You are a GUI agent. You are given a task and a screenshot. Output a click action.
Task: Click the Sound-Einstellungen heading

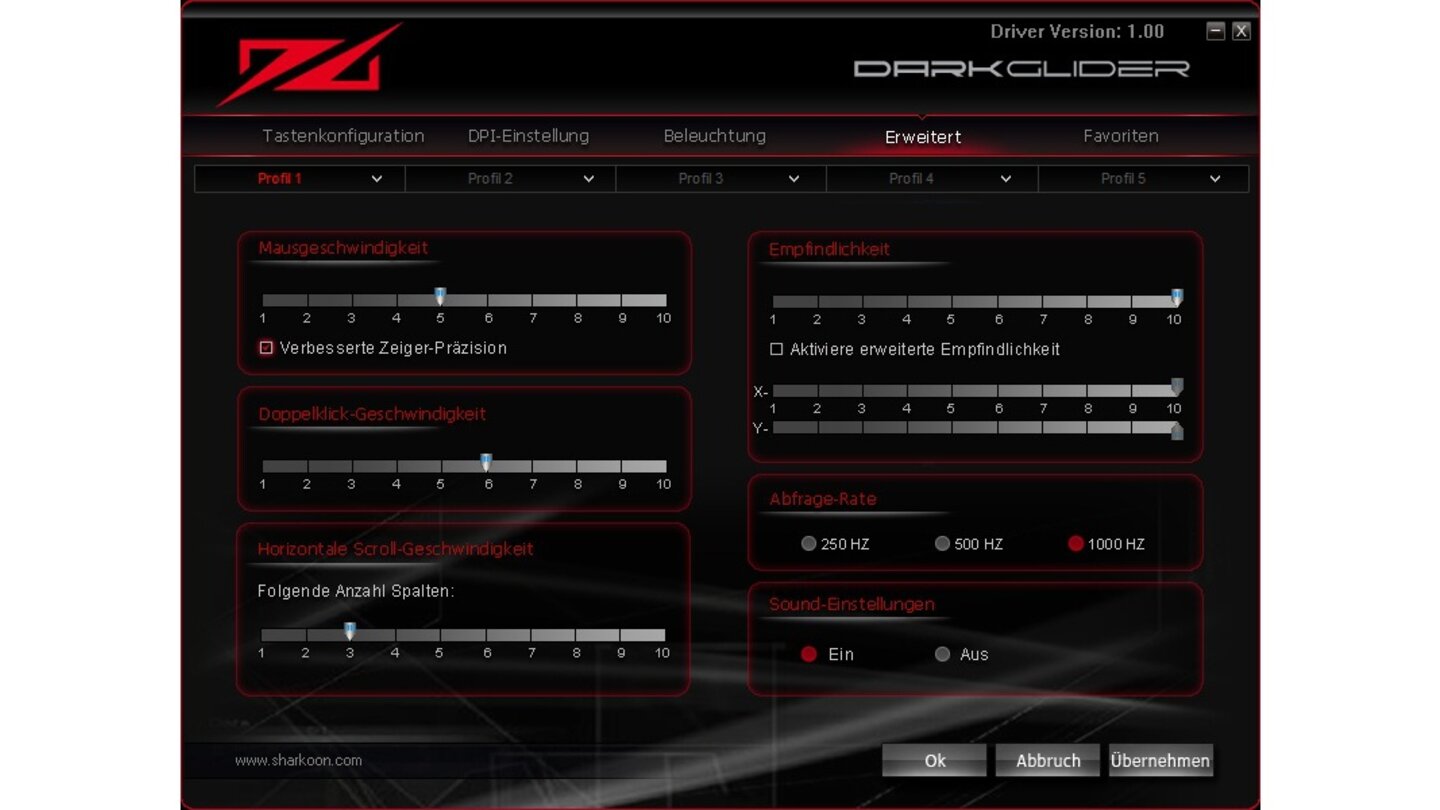pyautogui.click(x=852, y=604)
